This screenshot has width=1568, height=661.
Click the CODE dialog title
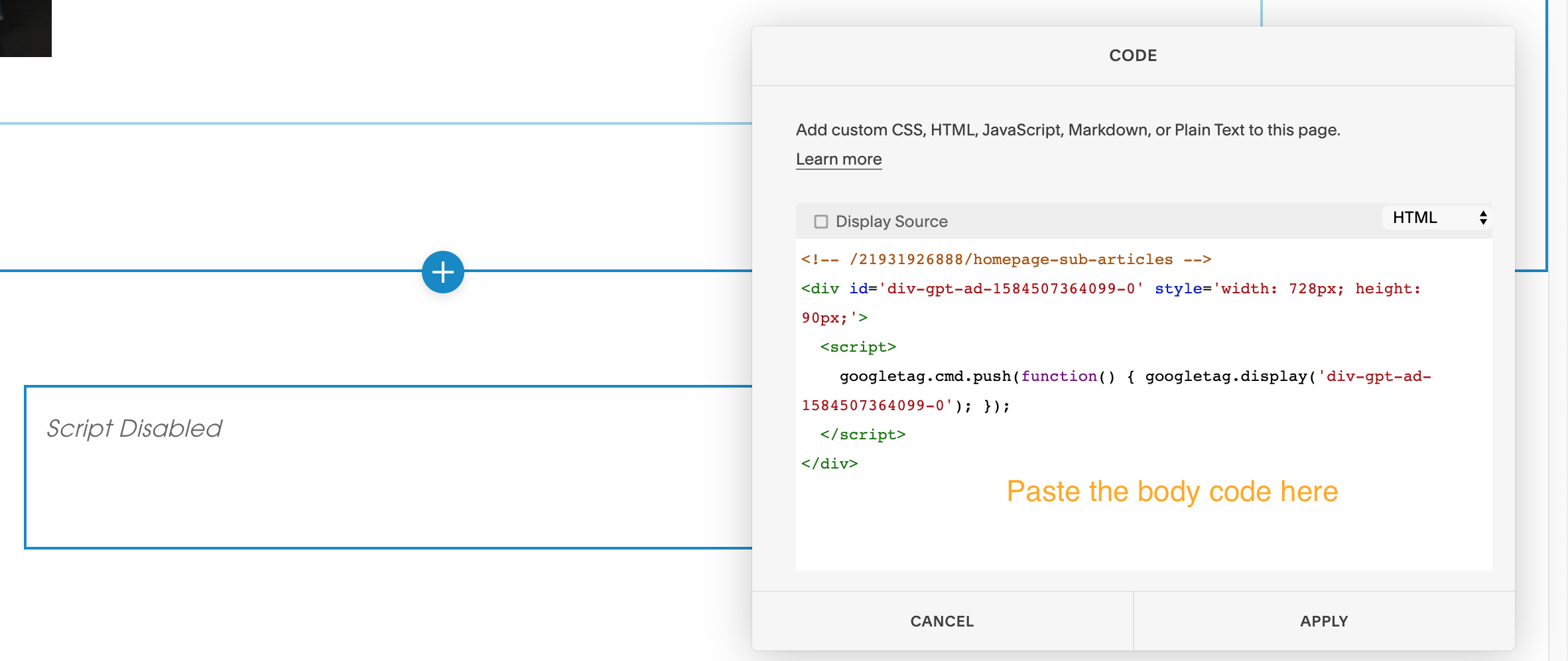[1133, 56]
